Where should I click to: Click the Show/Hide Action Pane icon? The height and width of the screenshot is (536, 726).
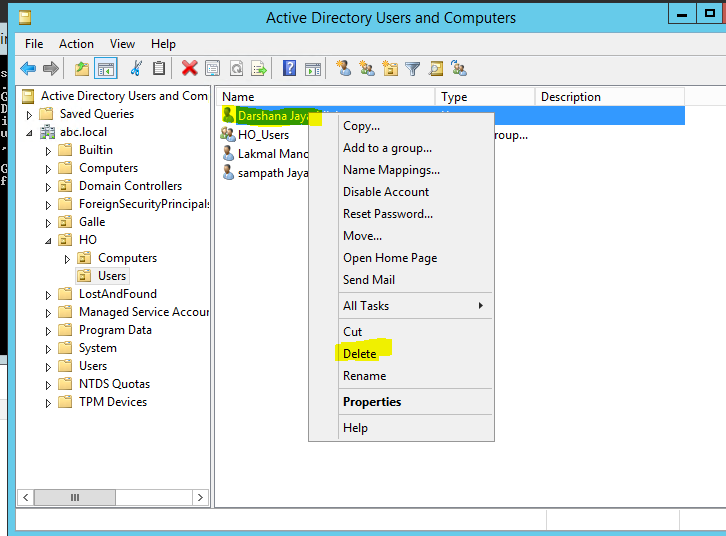pos(313,69)
